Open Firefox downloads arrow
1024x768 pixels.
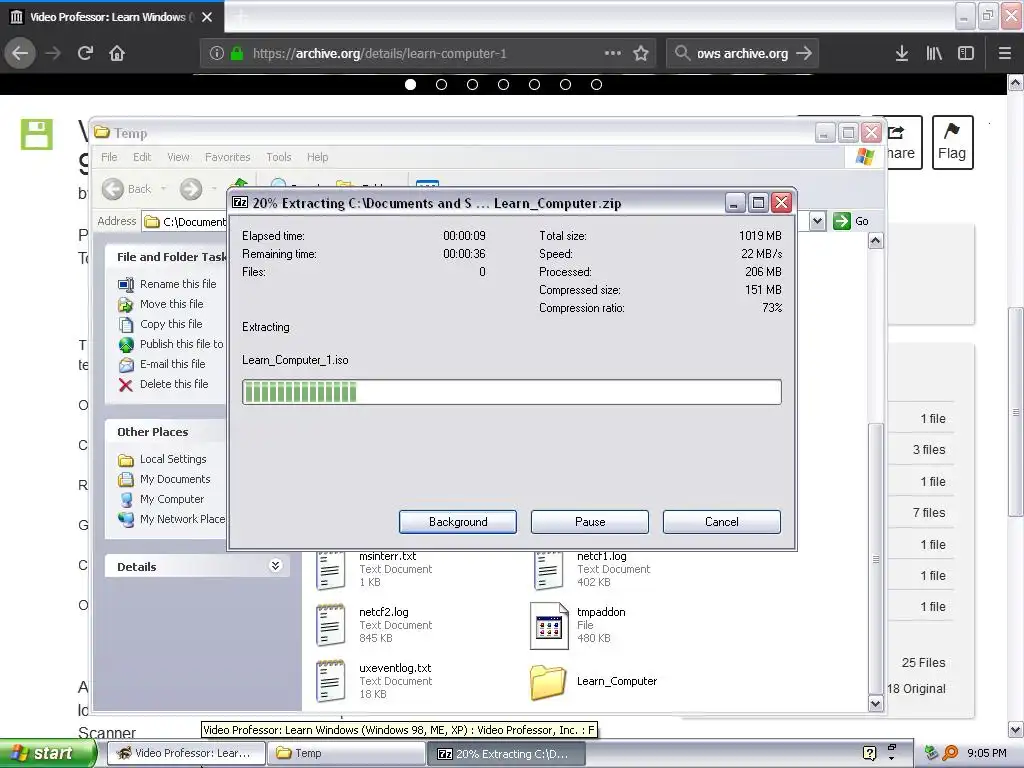(902, 53)
